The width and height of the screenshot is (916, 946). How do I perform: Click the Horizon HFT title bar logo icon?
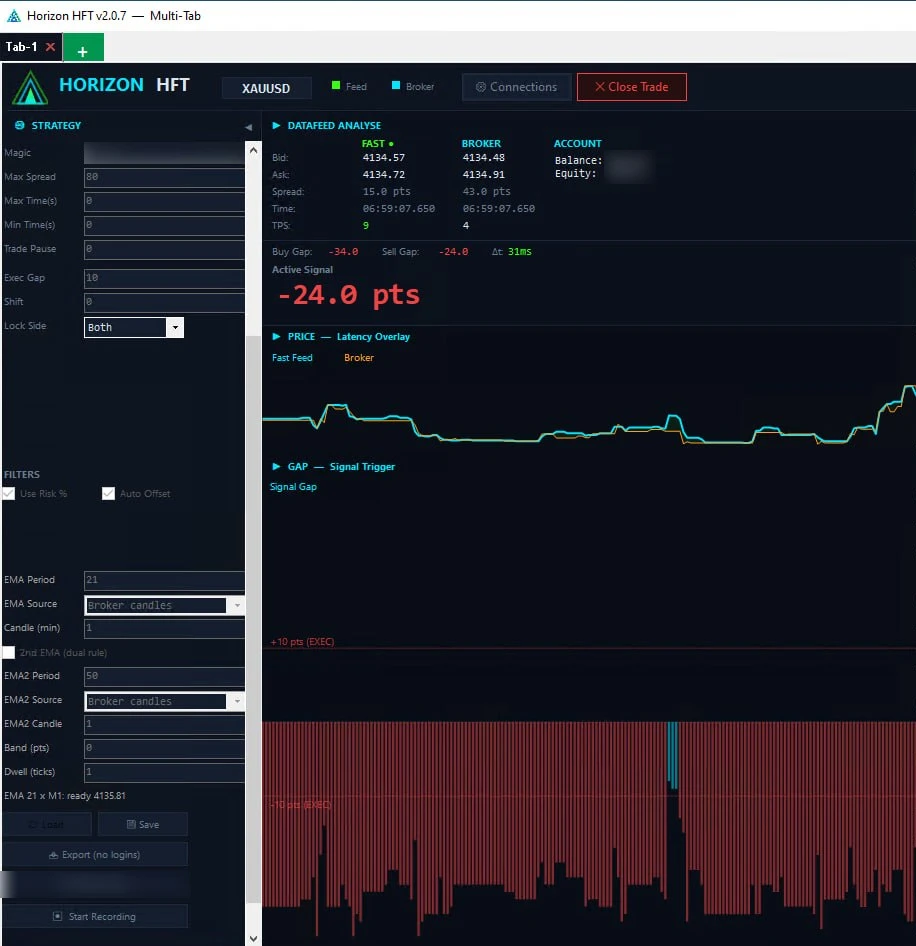point(13,16)
